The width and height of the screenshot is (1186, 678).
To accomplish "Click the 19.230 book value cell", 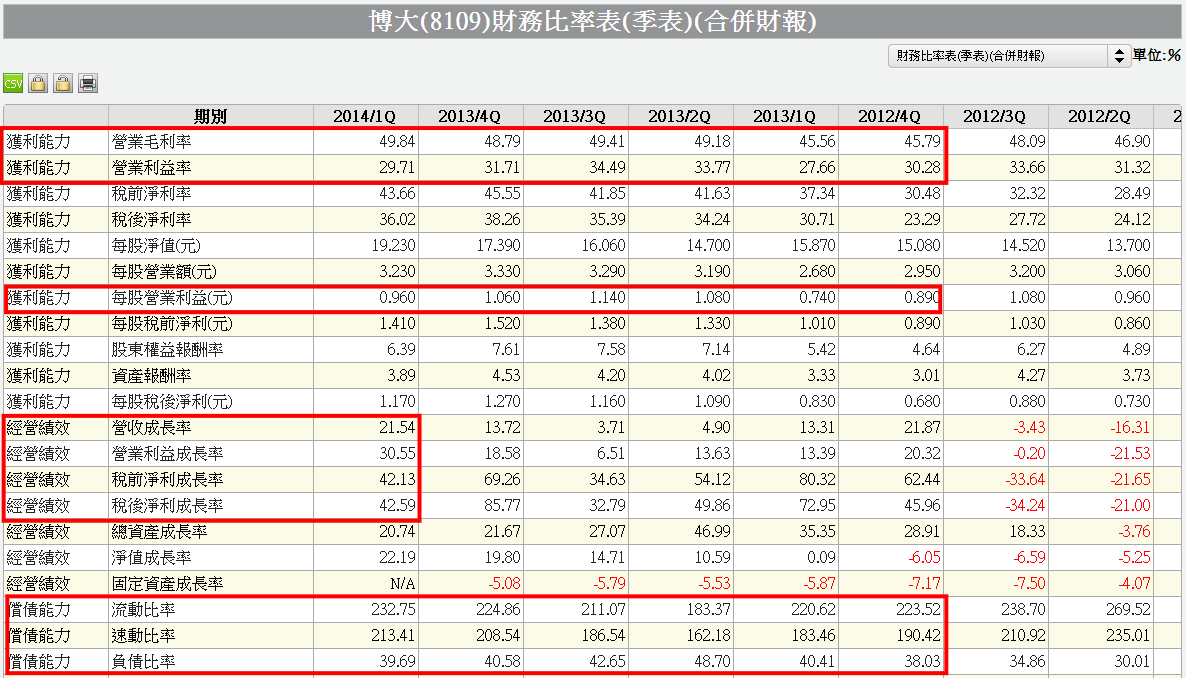I will click(393, 245).
